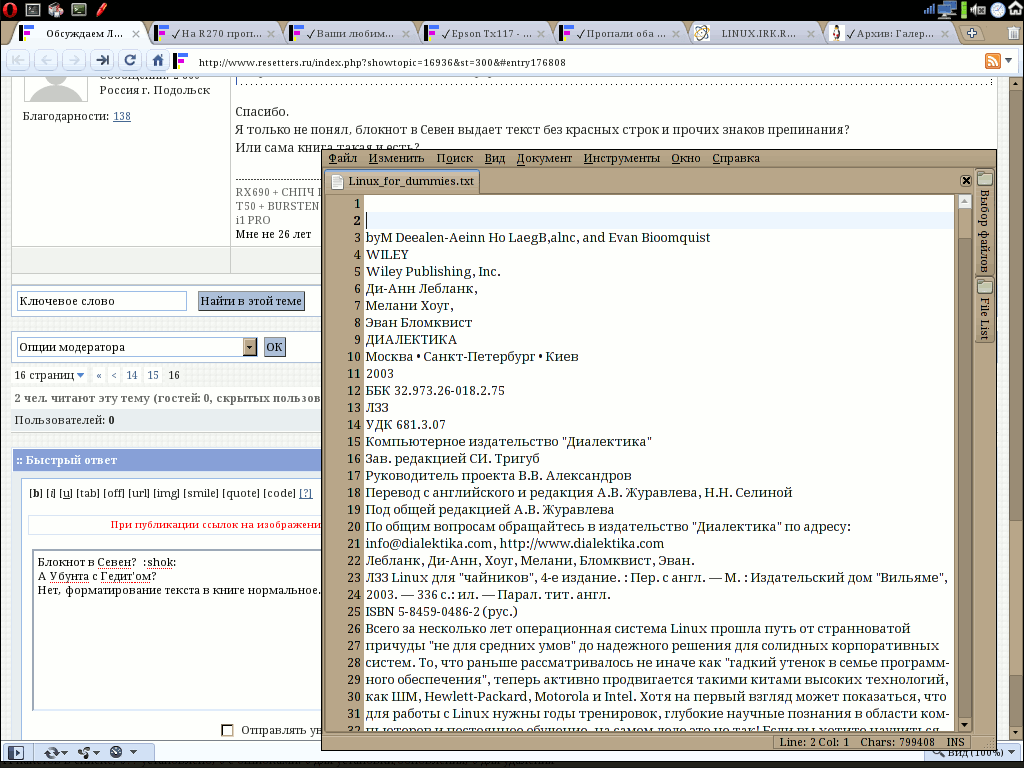This screenshot has height=768, width=1024.
Task: Open the address bar history dropdown arrow
Action: [1009, 61]
